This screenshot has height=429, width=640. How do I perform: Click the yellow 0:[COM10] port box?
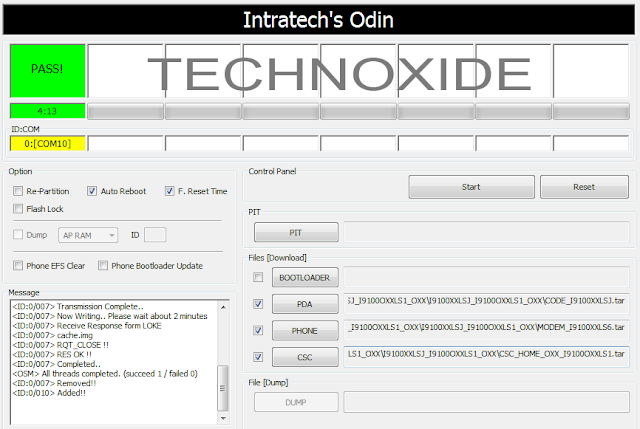pyautogui.click(x=48, y=144)
